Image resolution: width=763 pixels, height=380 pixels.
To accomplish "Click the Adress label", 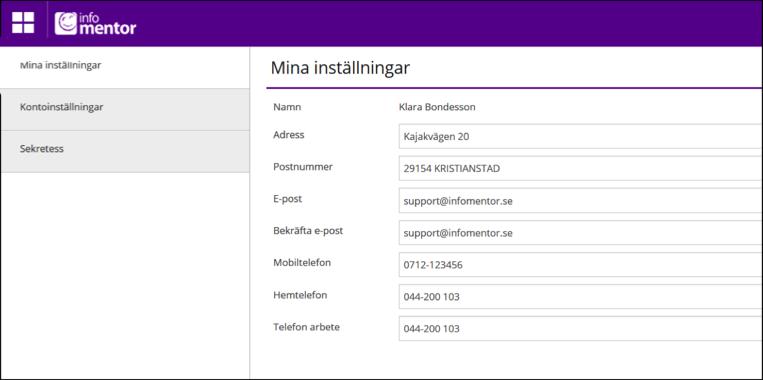I will click(x=289, y=135).
